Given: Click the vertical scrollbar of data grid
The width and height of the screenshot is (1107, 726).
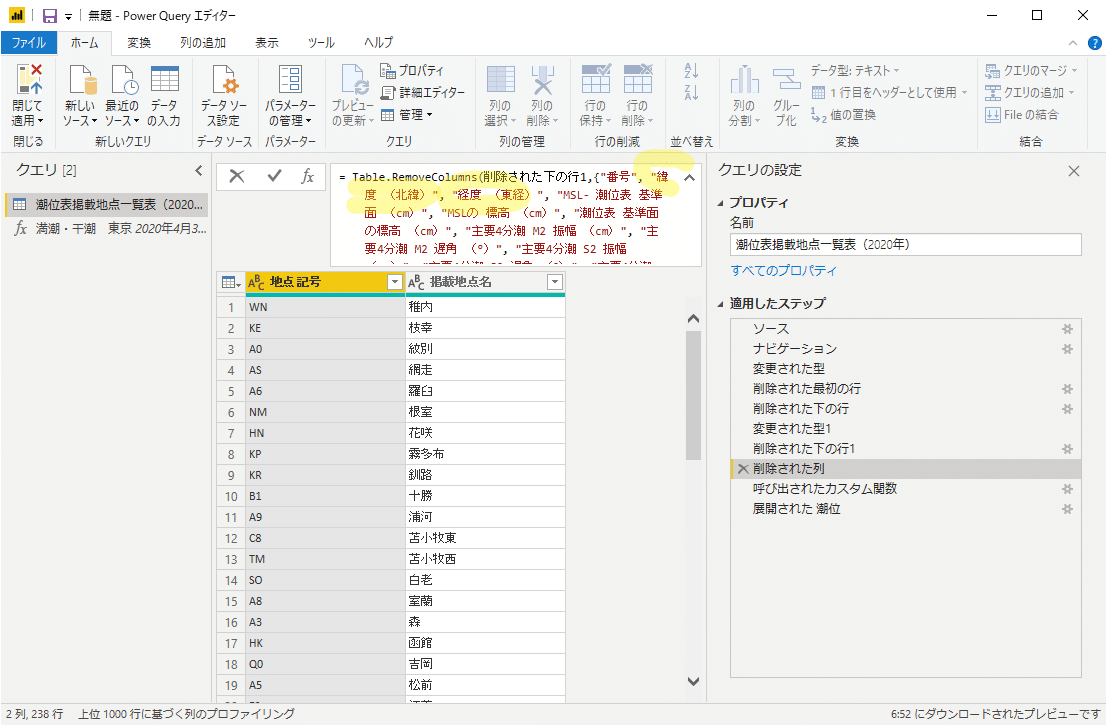Looking at the screenshot, I should click(x=693, y=395).
